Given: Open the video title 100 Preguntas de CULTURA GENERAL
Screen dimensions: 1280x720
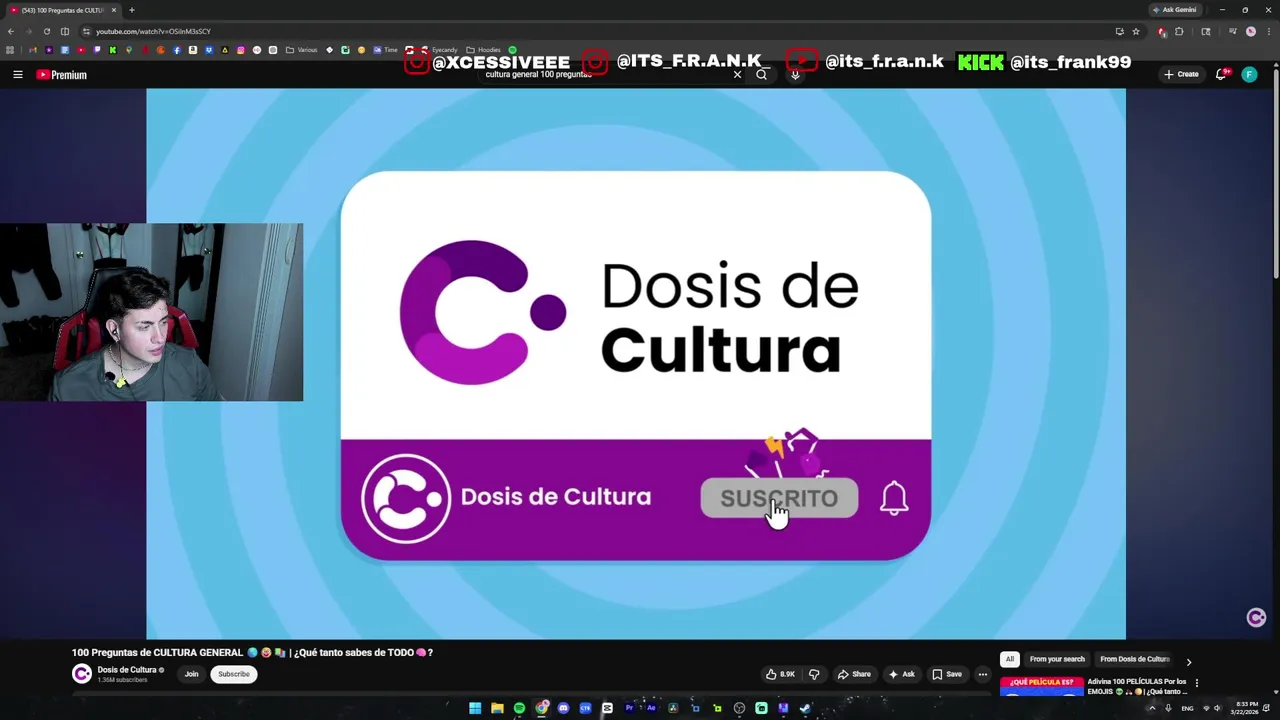Looking at the screenshot, I should (x=252, y=652).
